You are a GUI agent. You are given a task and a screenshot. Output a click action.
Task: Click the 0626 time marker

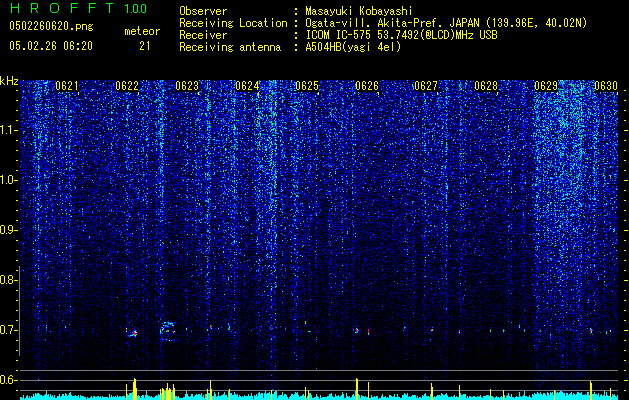(367, 86)
